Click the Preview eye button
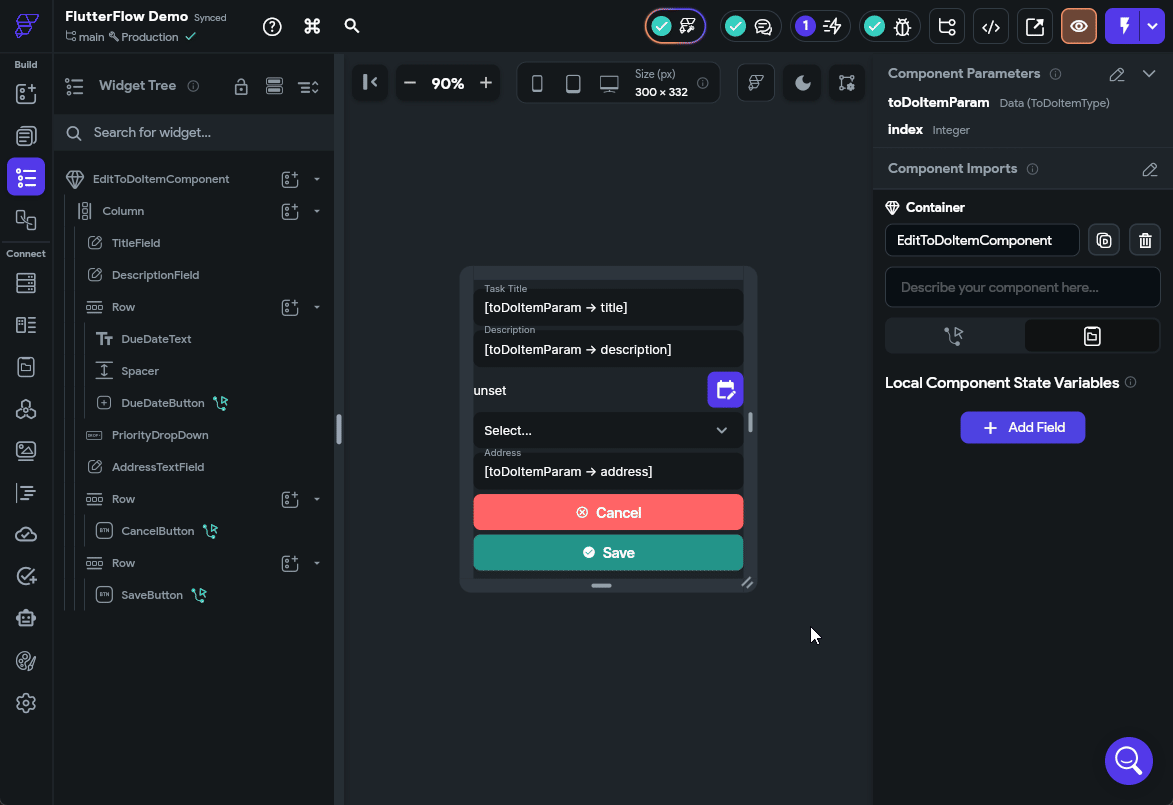The image size is (1173, 805). pyautogui.click(x=1079, y=27)
